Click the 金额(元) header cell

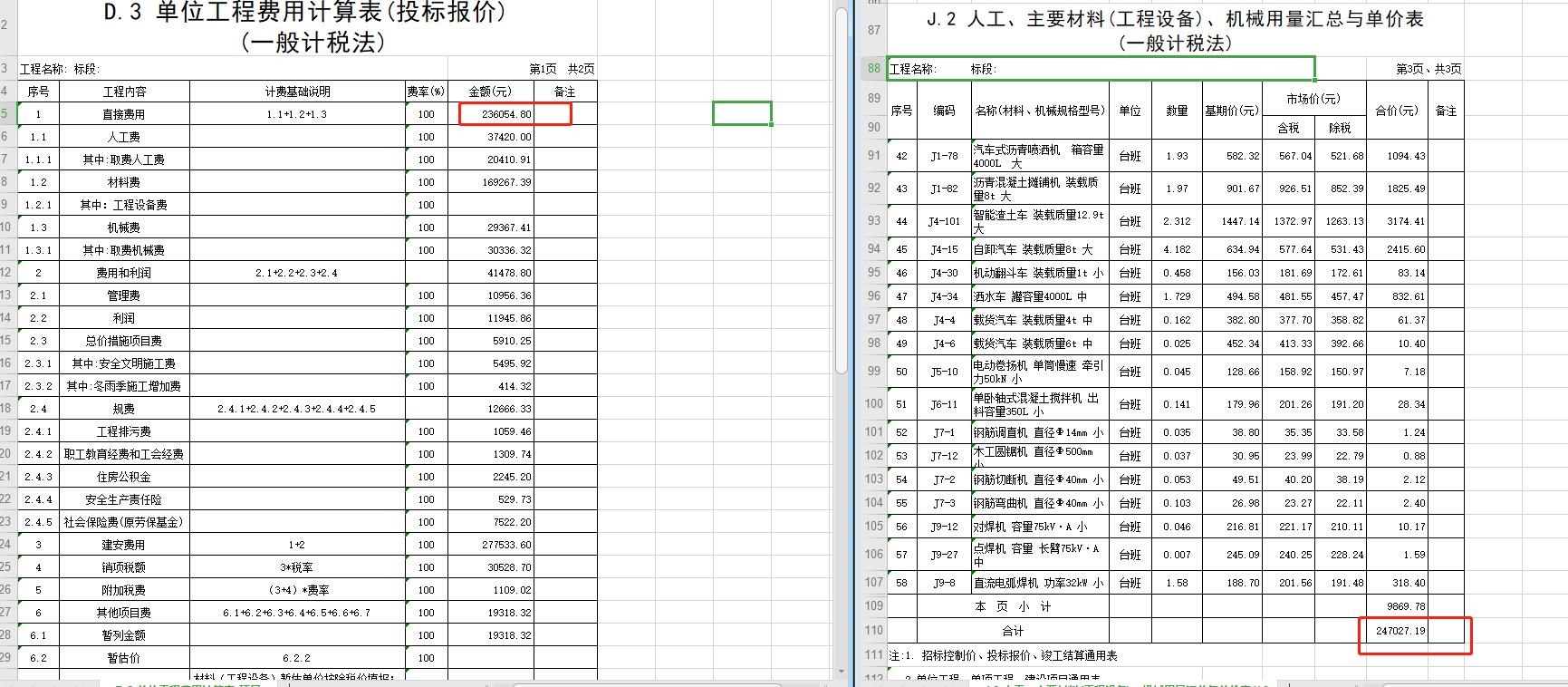pyautogui.click(x=490, y=92)
